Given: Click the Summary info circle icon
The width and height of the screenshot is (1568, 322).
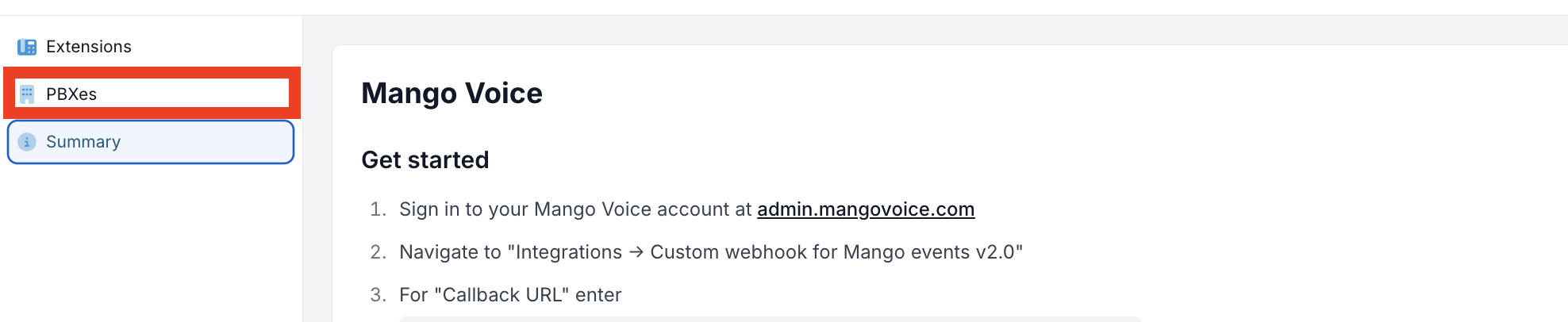Looking at the screenshot, I should 27,142.
